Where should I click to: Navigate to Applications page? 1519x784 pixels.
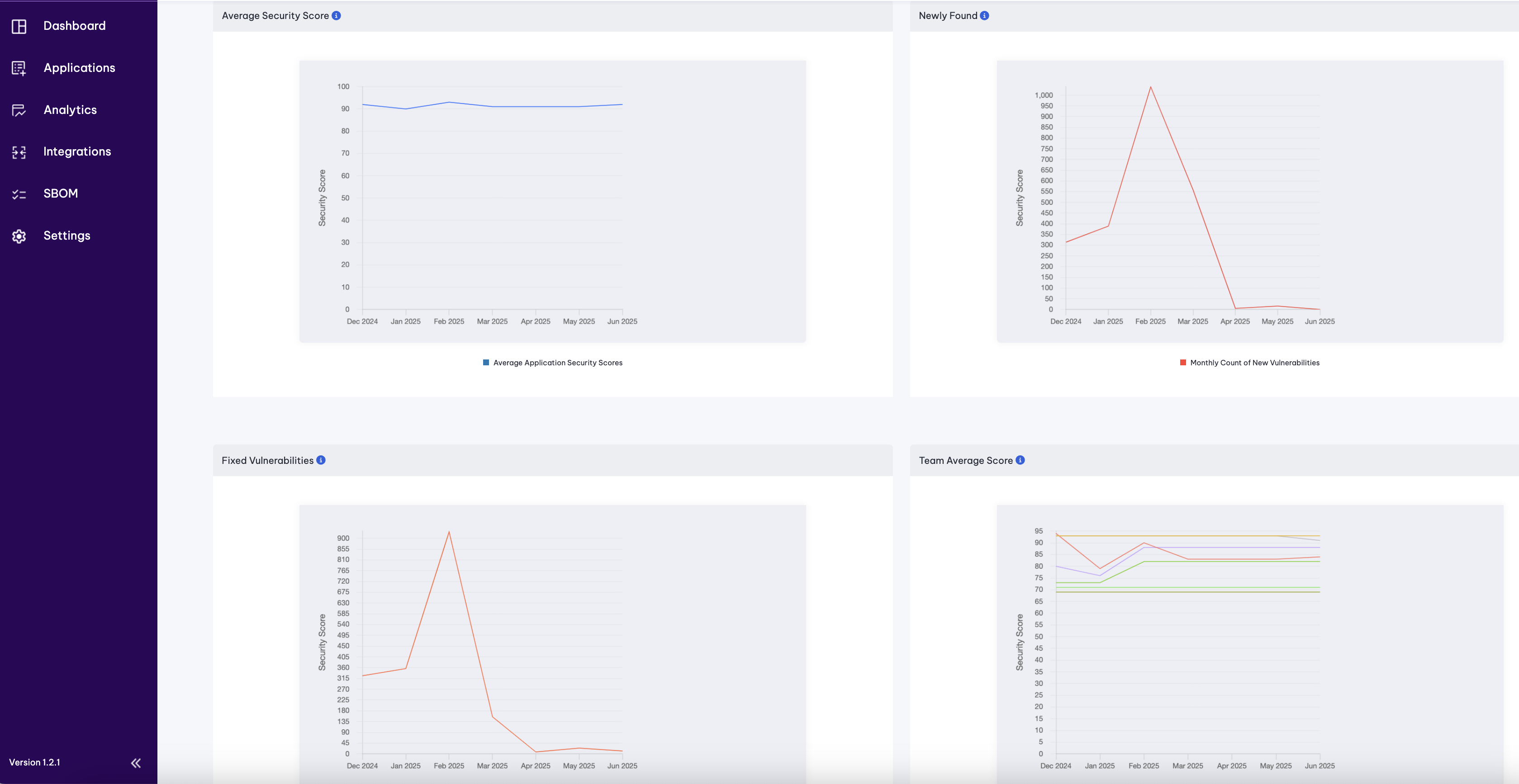click(x=80, y=68)
